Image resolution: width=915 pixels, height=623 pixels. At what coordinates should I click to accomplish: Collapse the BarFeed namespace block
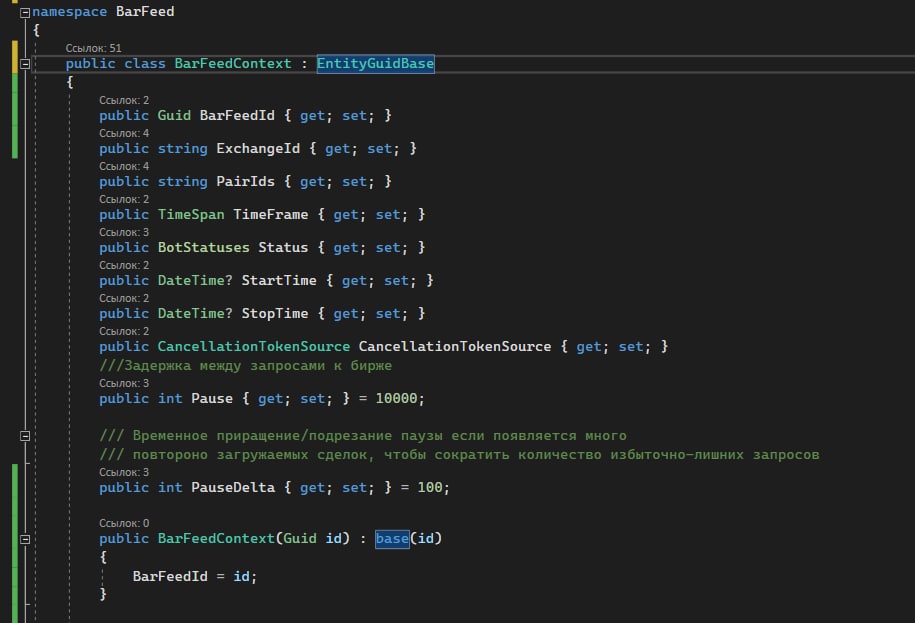click(x=25, y=13)
